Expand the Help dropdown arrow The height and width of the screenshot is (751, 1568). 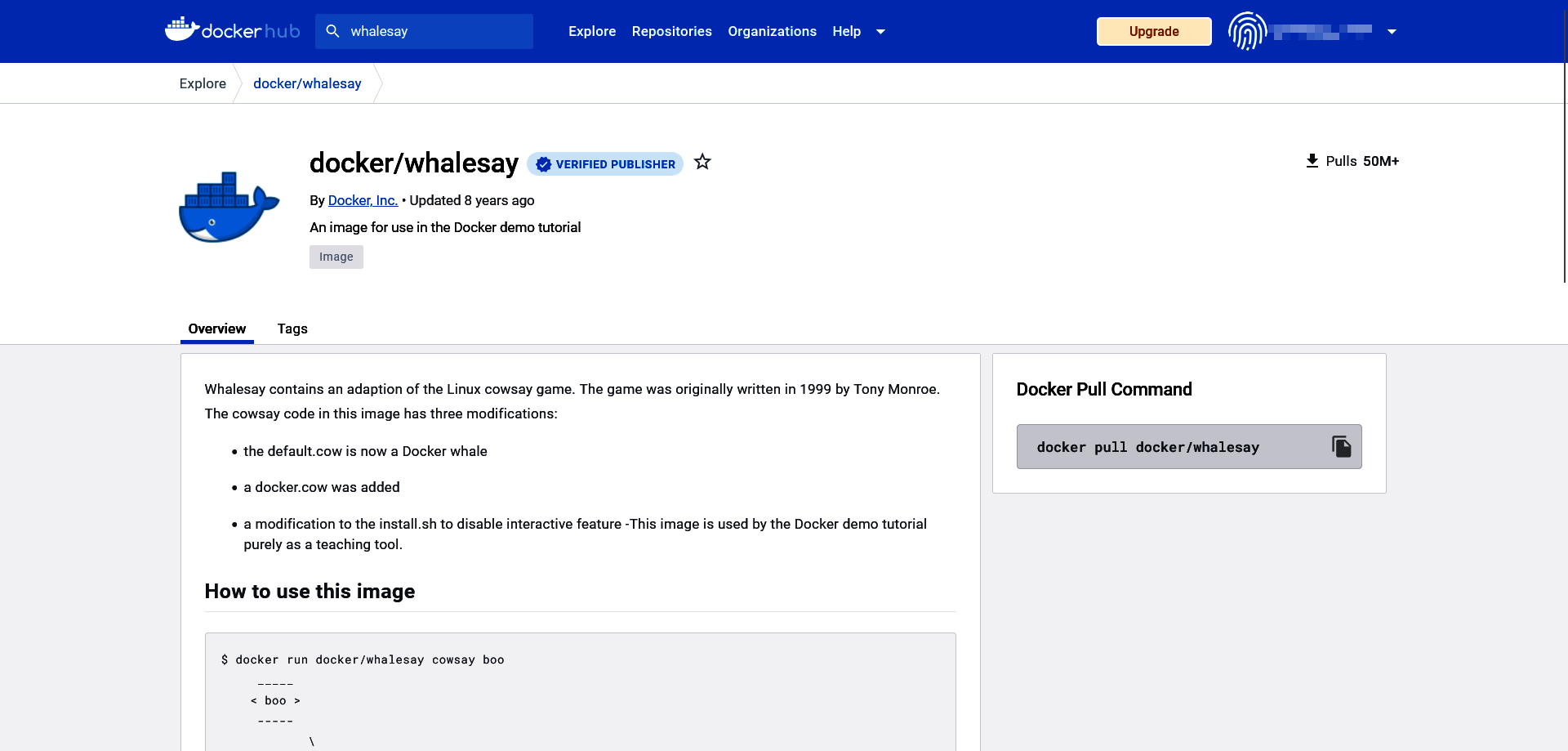(x=880, y=32)
